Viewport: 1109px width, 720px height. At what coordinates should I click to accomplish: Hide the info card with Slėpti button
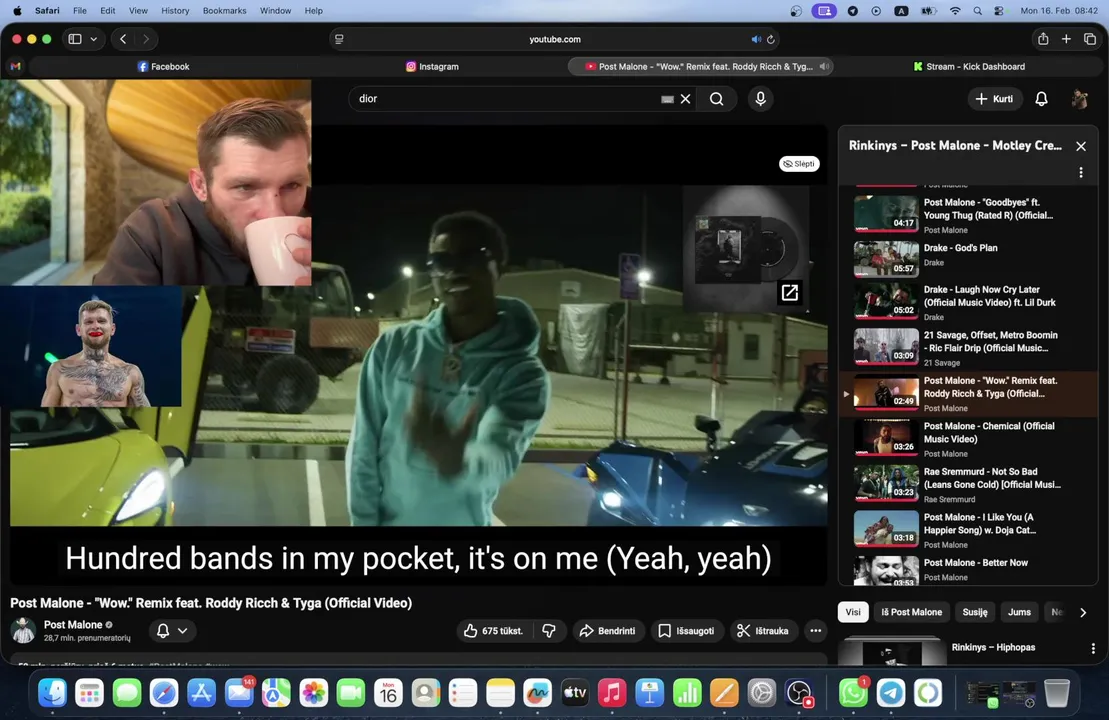coord(799,164)
